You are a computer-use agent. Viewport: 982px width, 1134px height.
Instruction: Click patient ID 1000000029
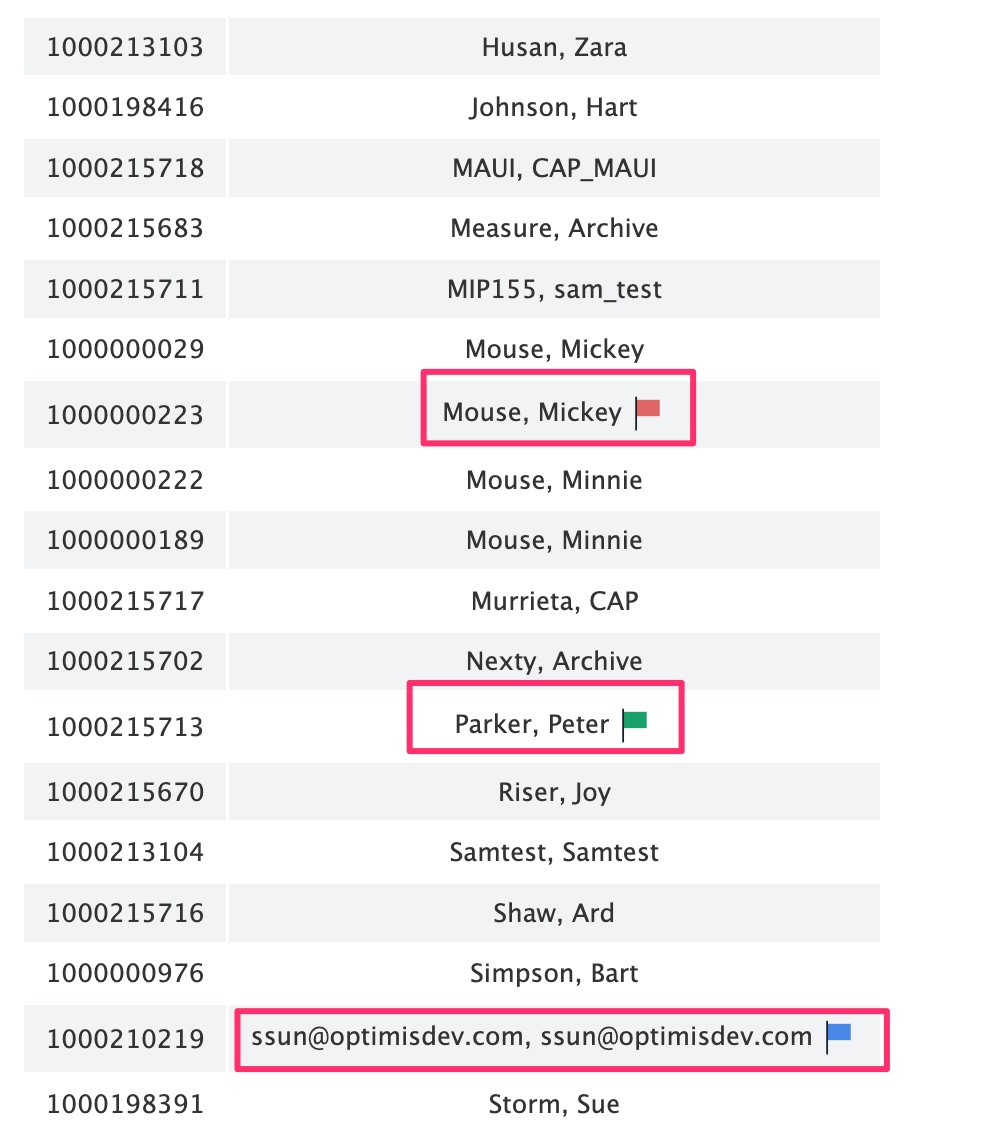click(x=125, y=349)
